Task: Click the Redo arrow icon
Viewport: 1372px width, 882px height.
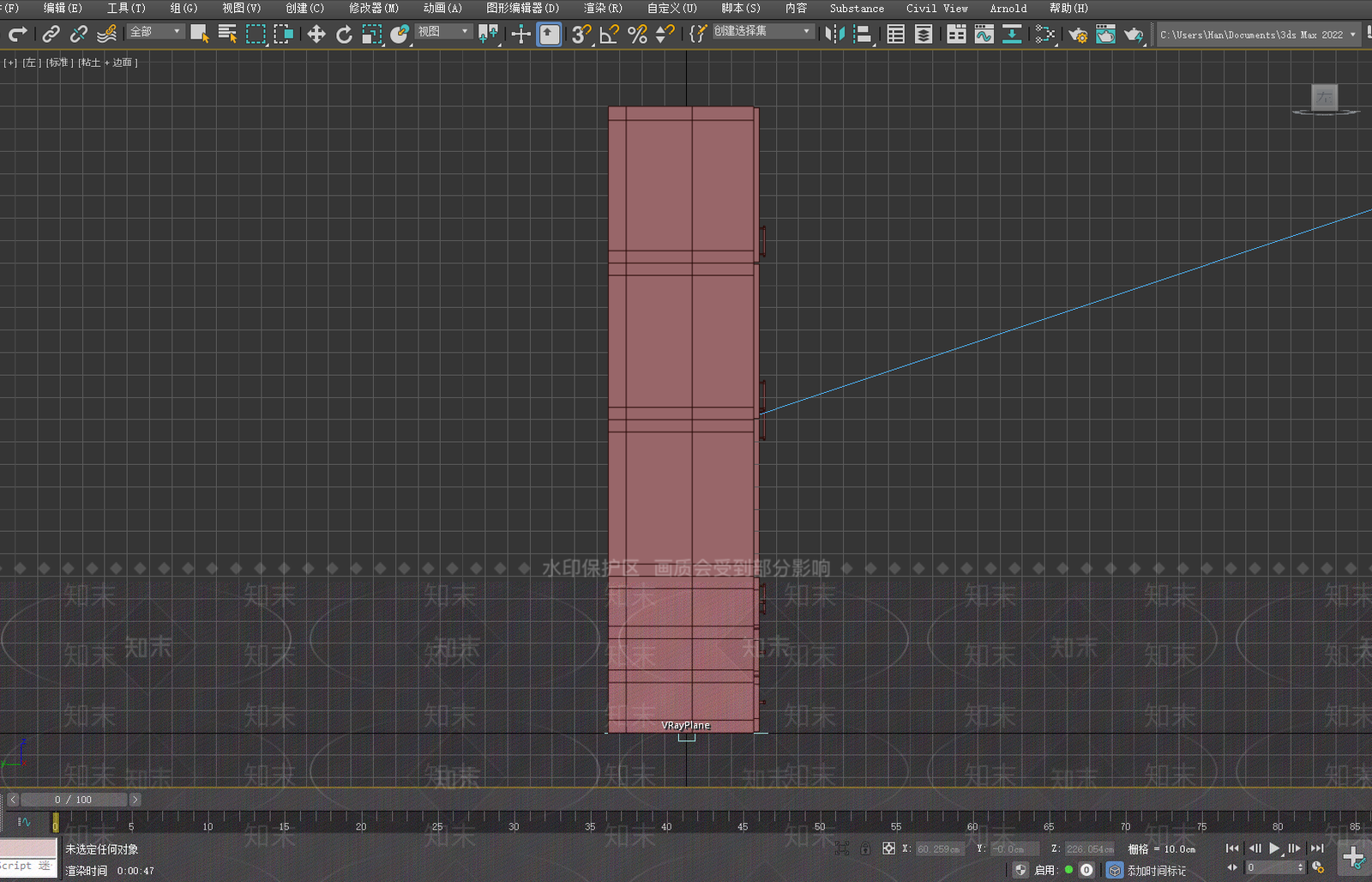Action: [x=17, y=34]
